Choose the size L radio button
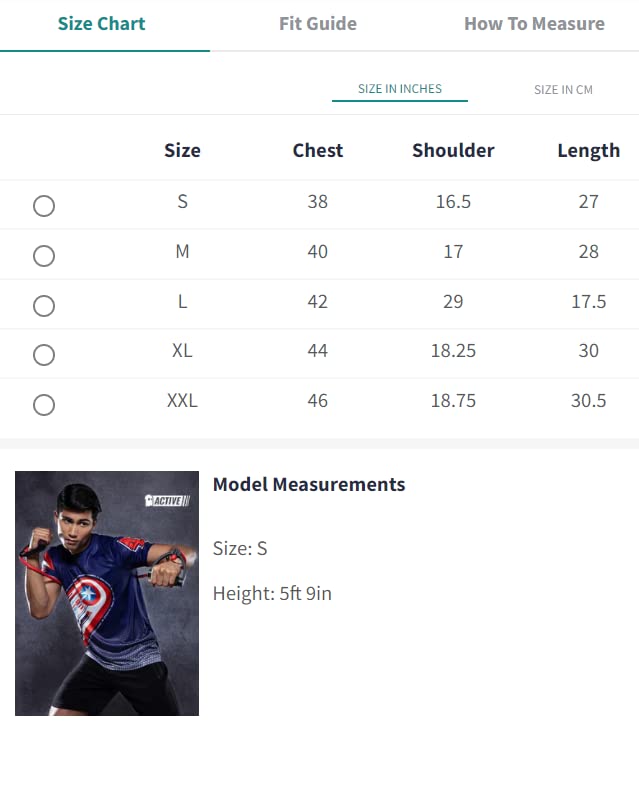Image resolution: width=639 pixels, height=786 pixels. click(x=44, y=306)
